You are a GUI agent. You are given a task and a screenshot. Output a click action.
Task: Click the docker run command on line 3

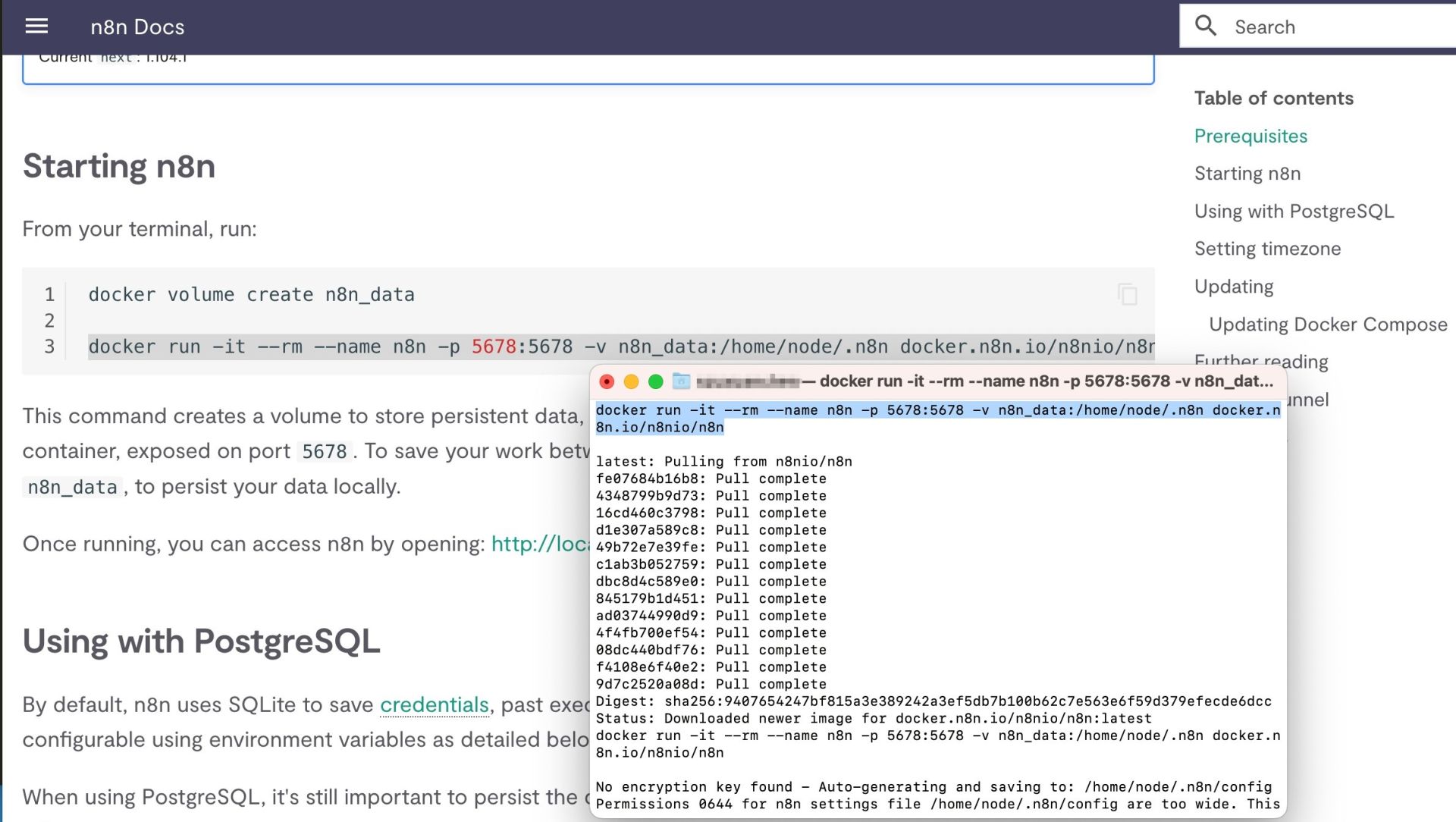[x=621, y=347]
